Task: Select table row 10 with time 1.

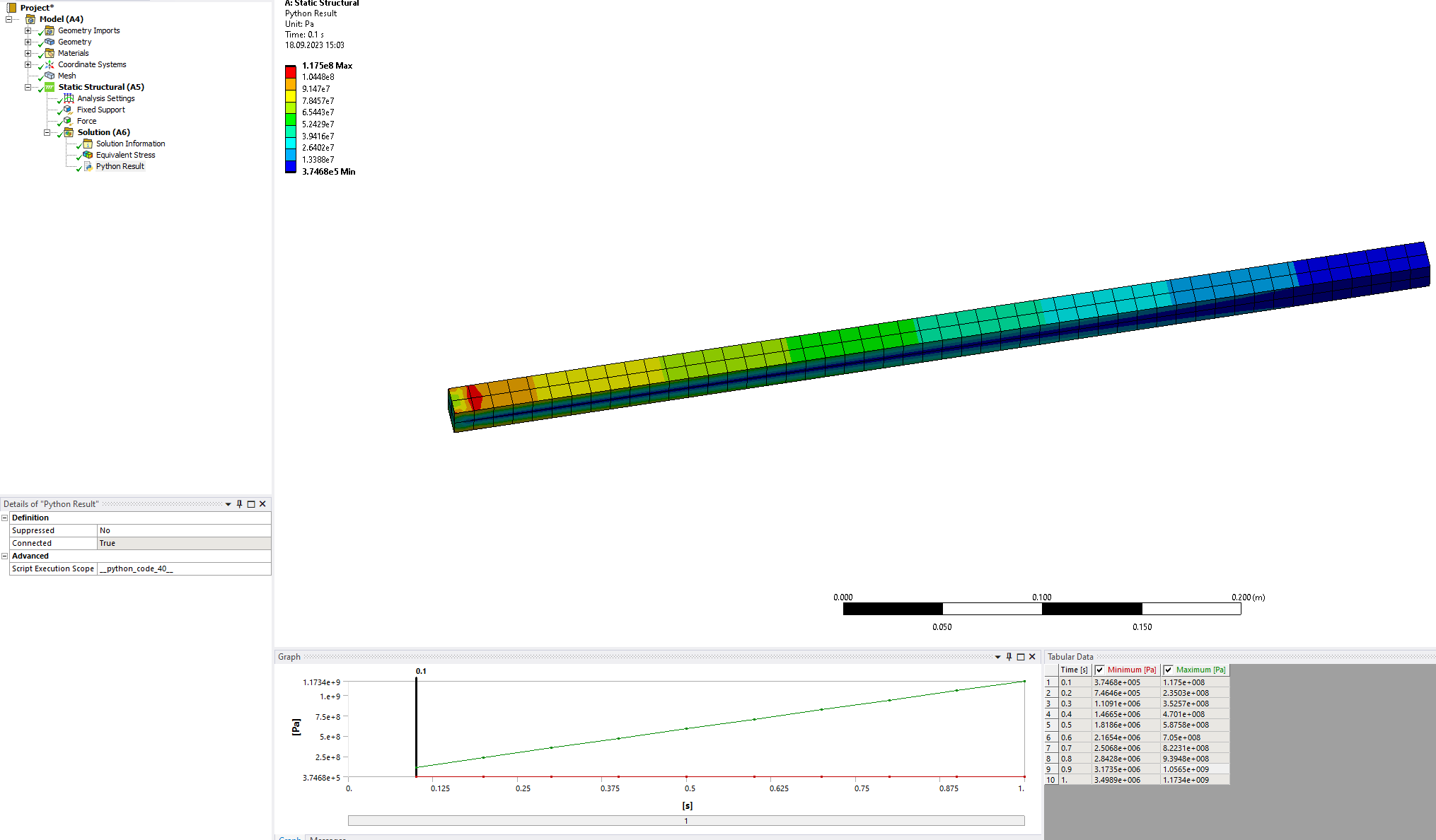Action: (x=1137, y=780)
